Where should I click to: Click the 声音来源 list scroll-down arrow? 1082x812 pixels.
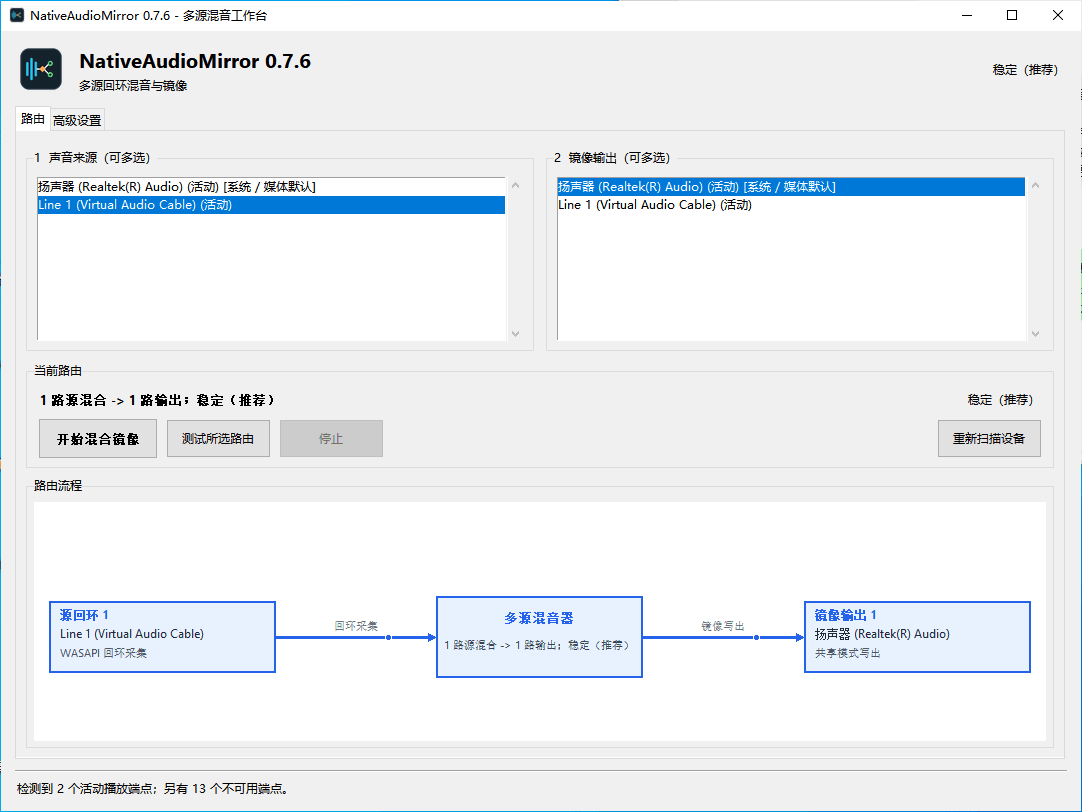515,333
